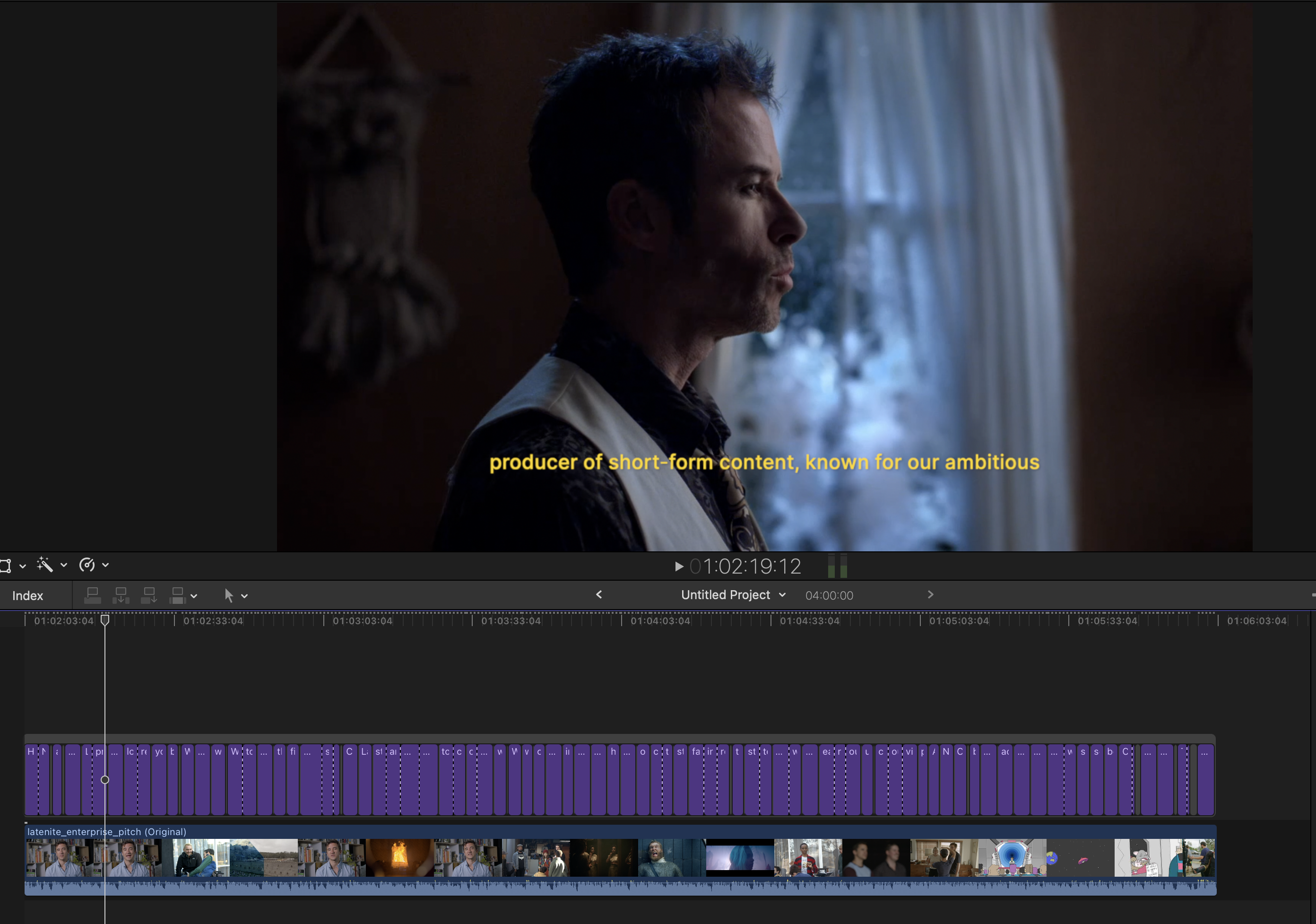This screenshot has width=1316, height=924.
Task: Click the playhead handle on the ruler
Action: 105,620
